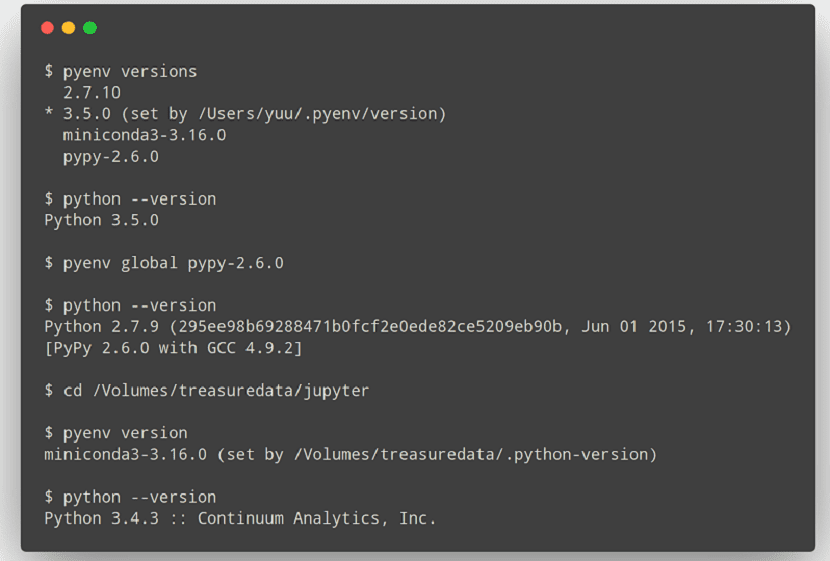Close the terminal with the red button

point(47,28)
